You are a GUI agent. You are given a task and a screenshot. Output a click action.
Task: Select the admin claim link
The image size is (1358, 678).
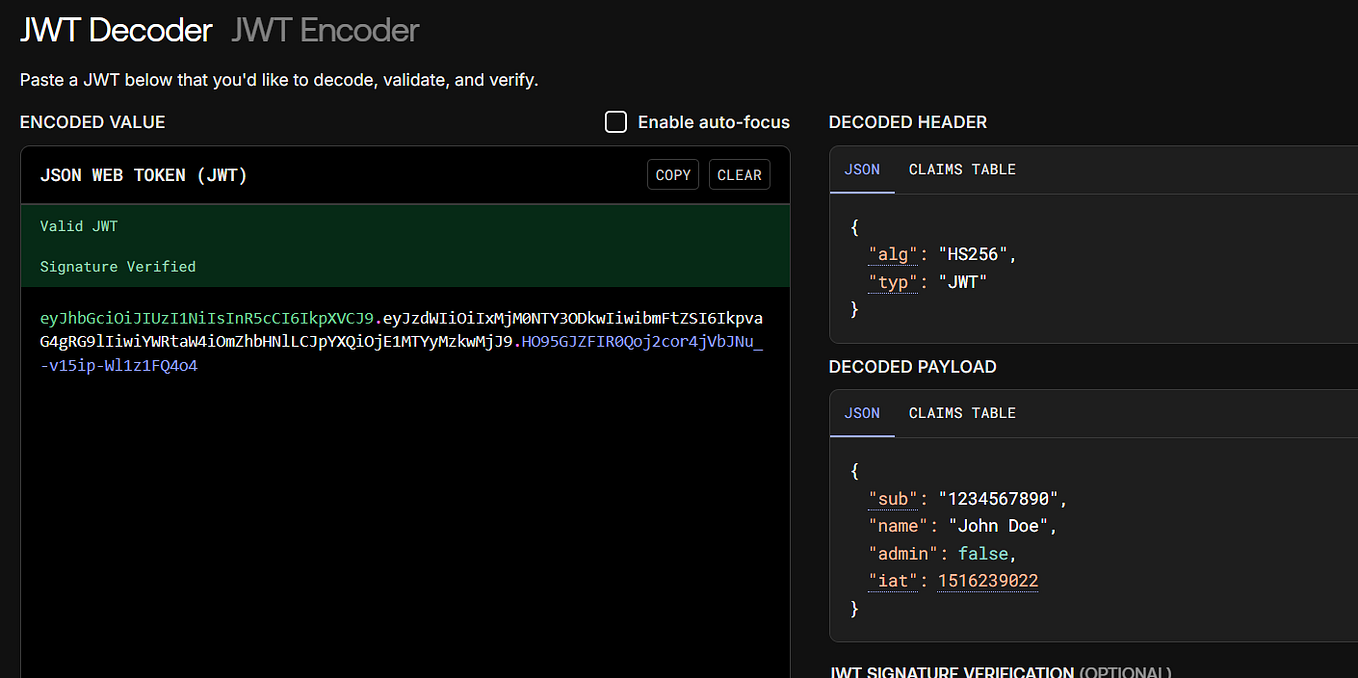903,553
